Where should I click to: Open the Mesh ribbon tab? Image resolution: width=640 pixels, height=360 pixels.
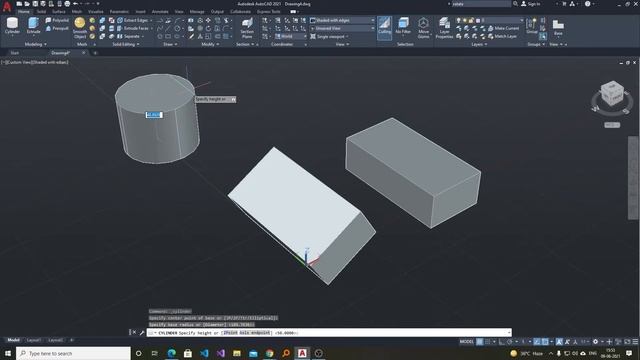[x=77, y=12]
